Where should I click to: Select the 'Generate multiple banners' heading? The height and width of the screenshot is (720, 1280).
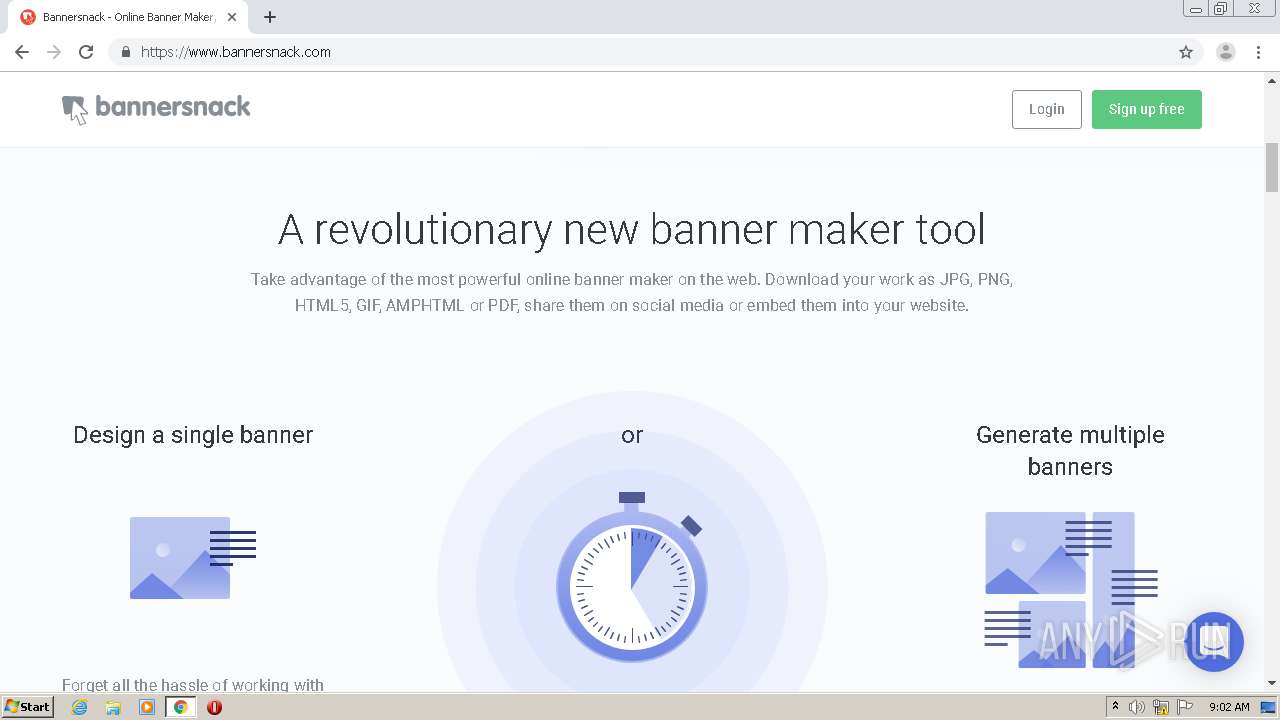point(1070,451)
